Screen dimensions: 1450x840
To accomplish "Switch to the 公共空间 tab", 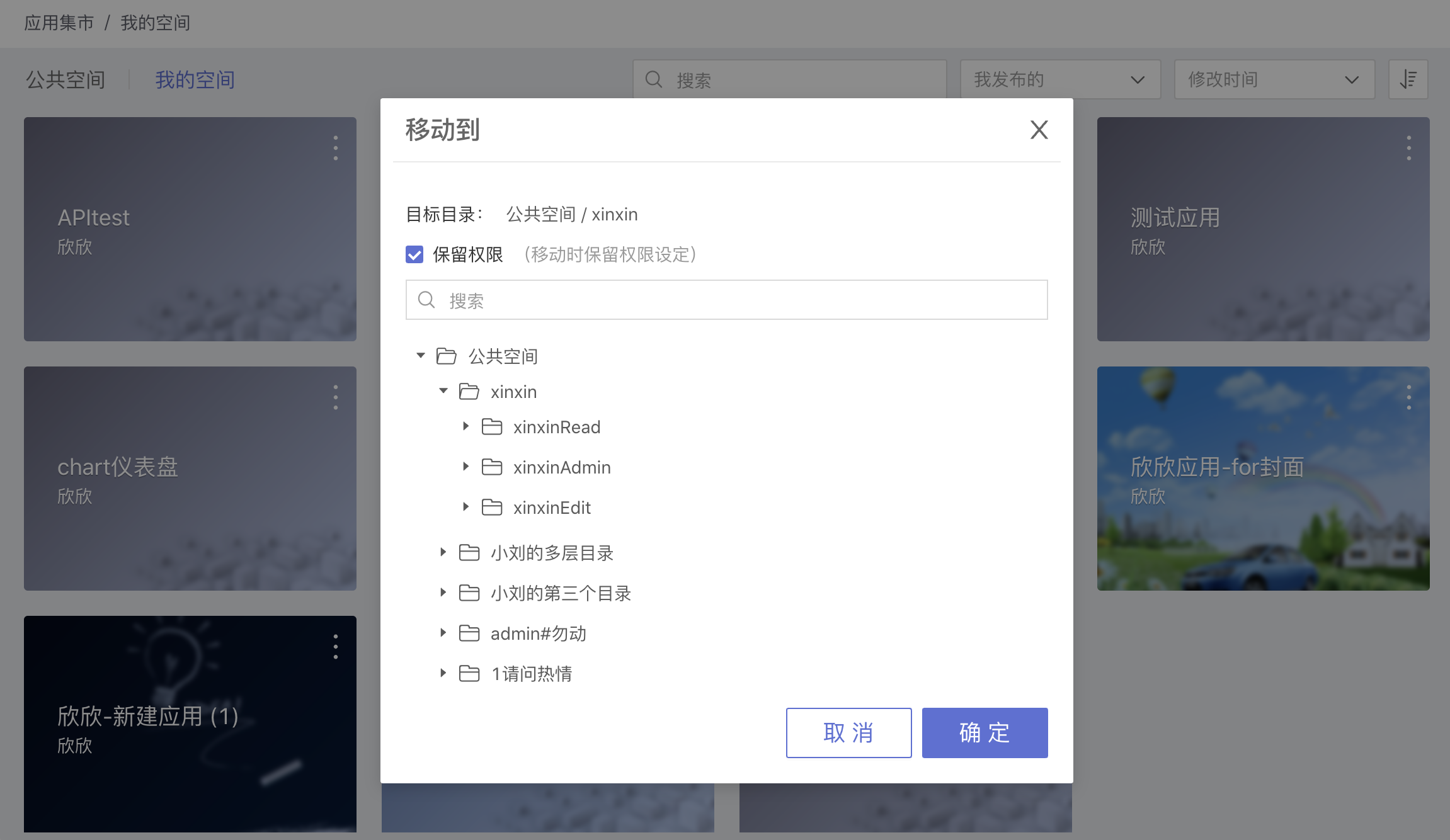I will click(66, 80).
